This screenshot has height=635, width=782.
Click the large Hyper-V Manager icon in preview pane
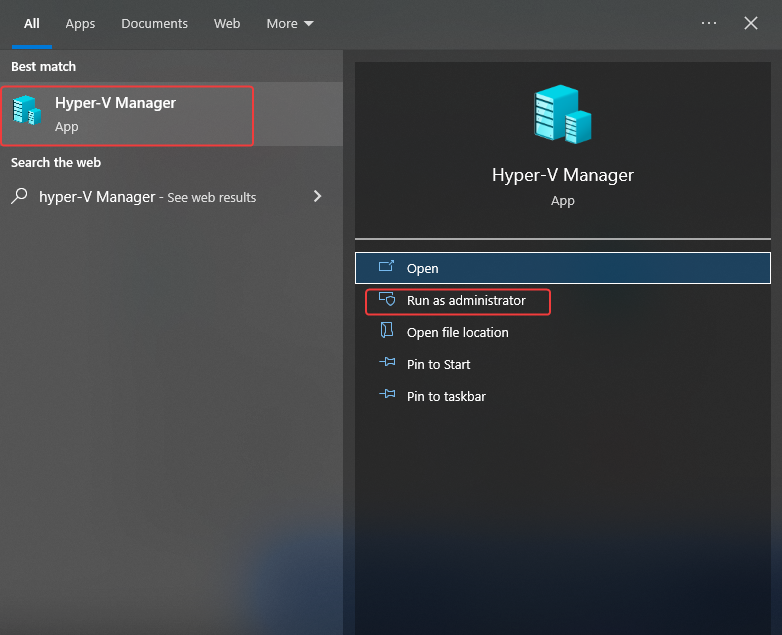coord(563,114)
